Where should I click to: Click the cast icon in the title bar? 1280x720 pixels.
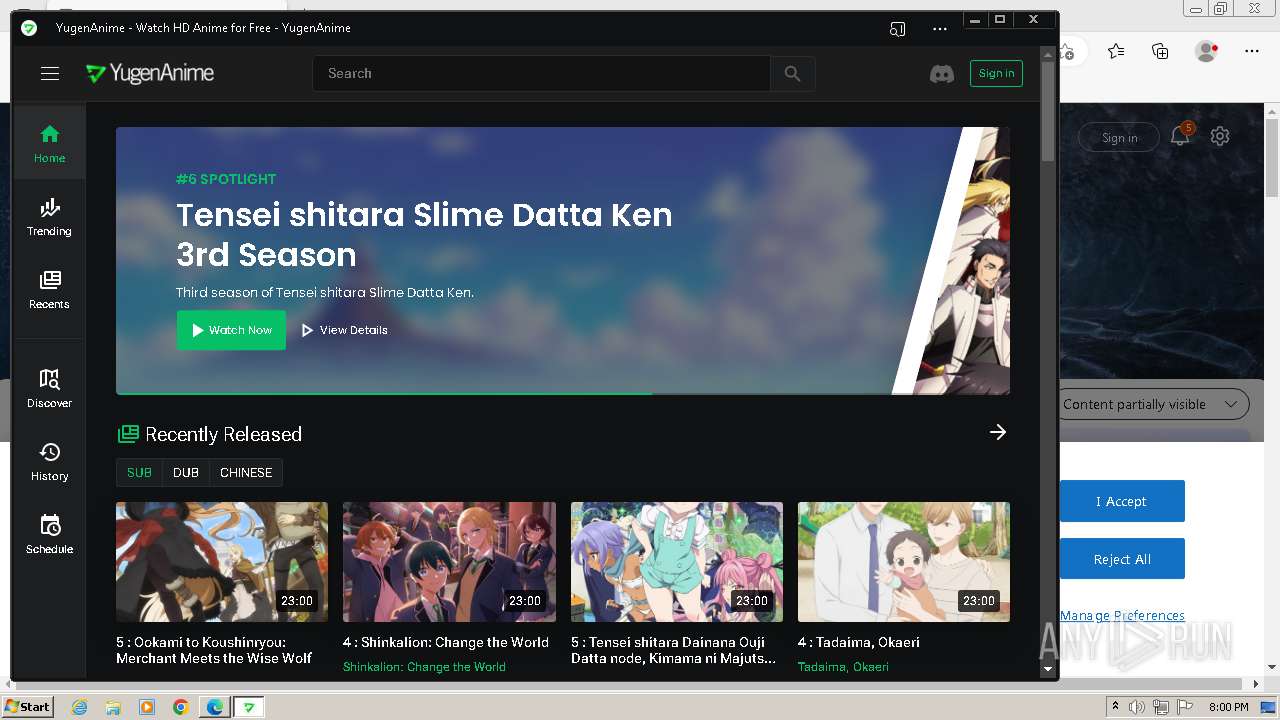(x=897, y=29)
